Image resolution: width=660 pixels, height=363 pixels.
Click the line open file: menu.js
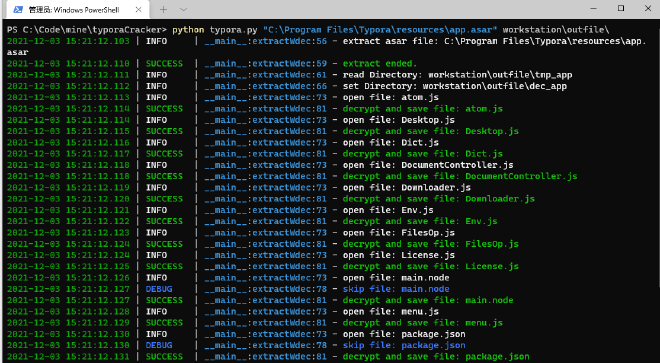click(391, 312)
